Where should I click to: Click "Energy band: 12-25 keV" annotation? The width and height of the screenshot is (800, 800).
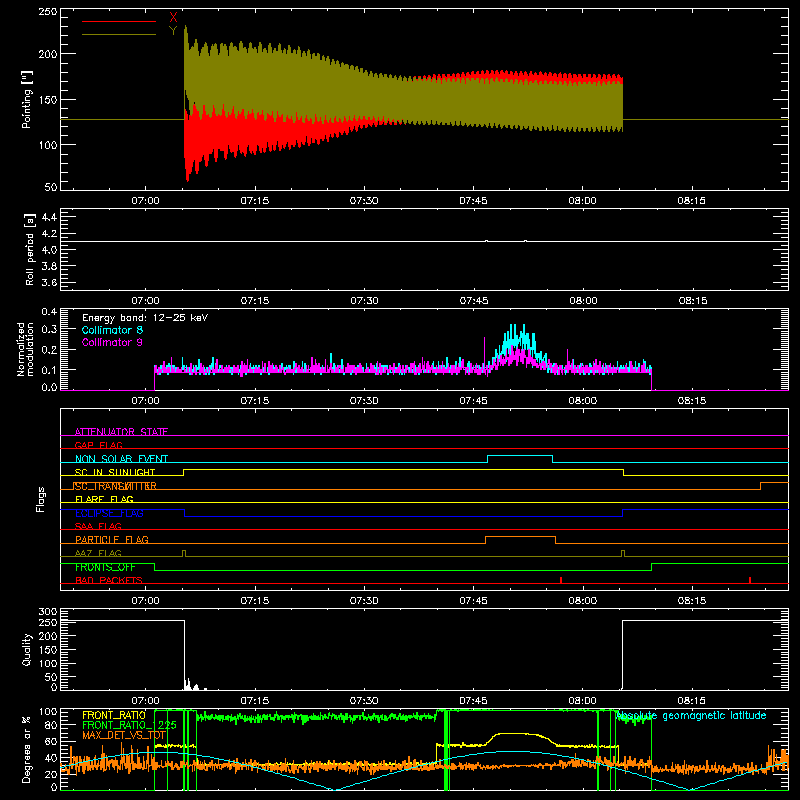pyautogui.click(x=145, y=318)
